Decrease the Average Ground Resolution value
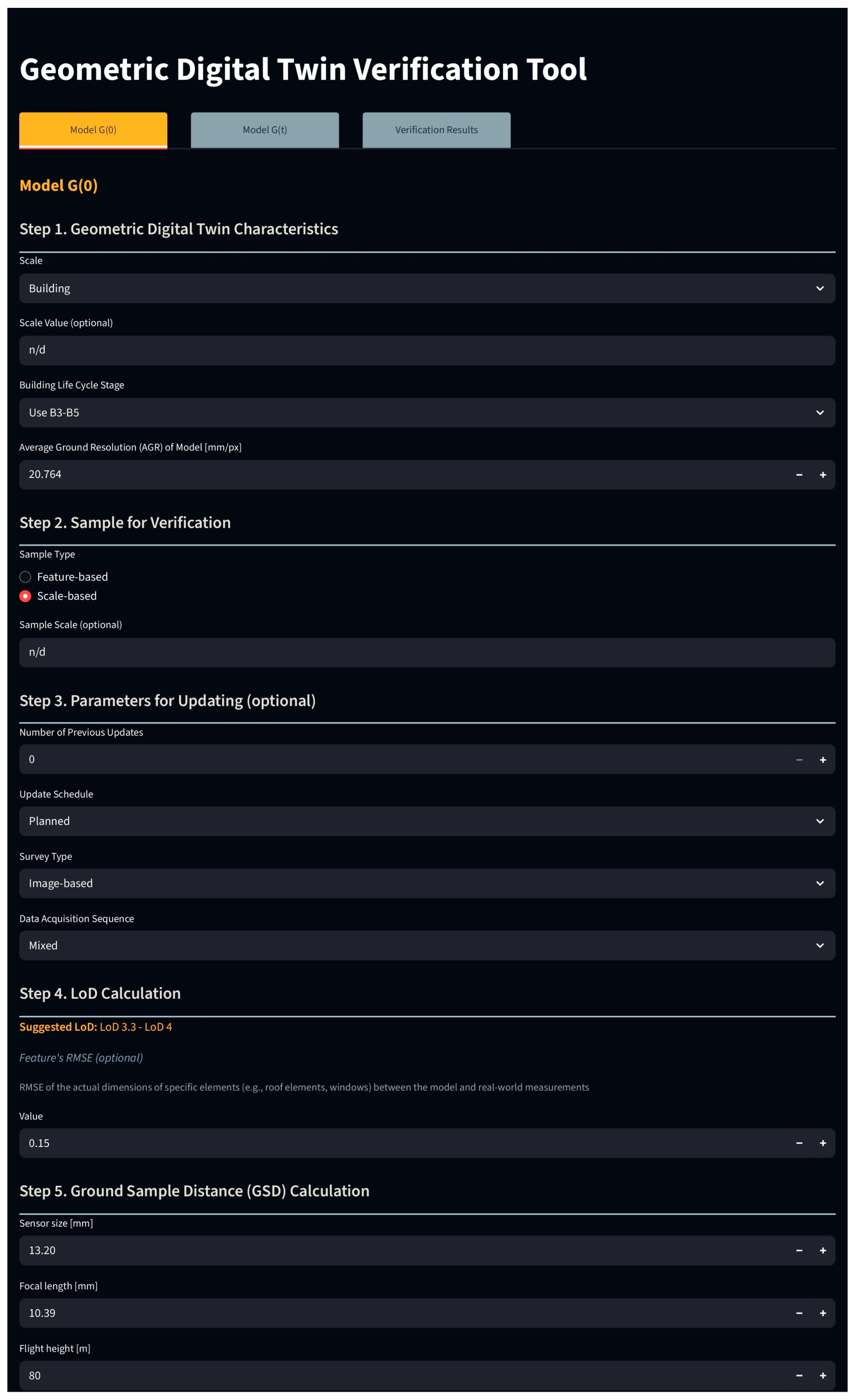856x1400 pixels. pos(799,475)
